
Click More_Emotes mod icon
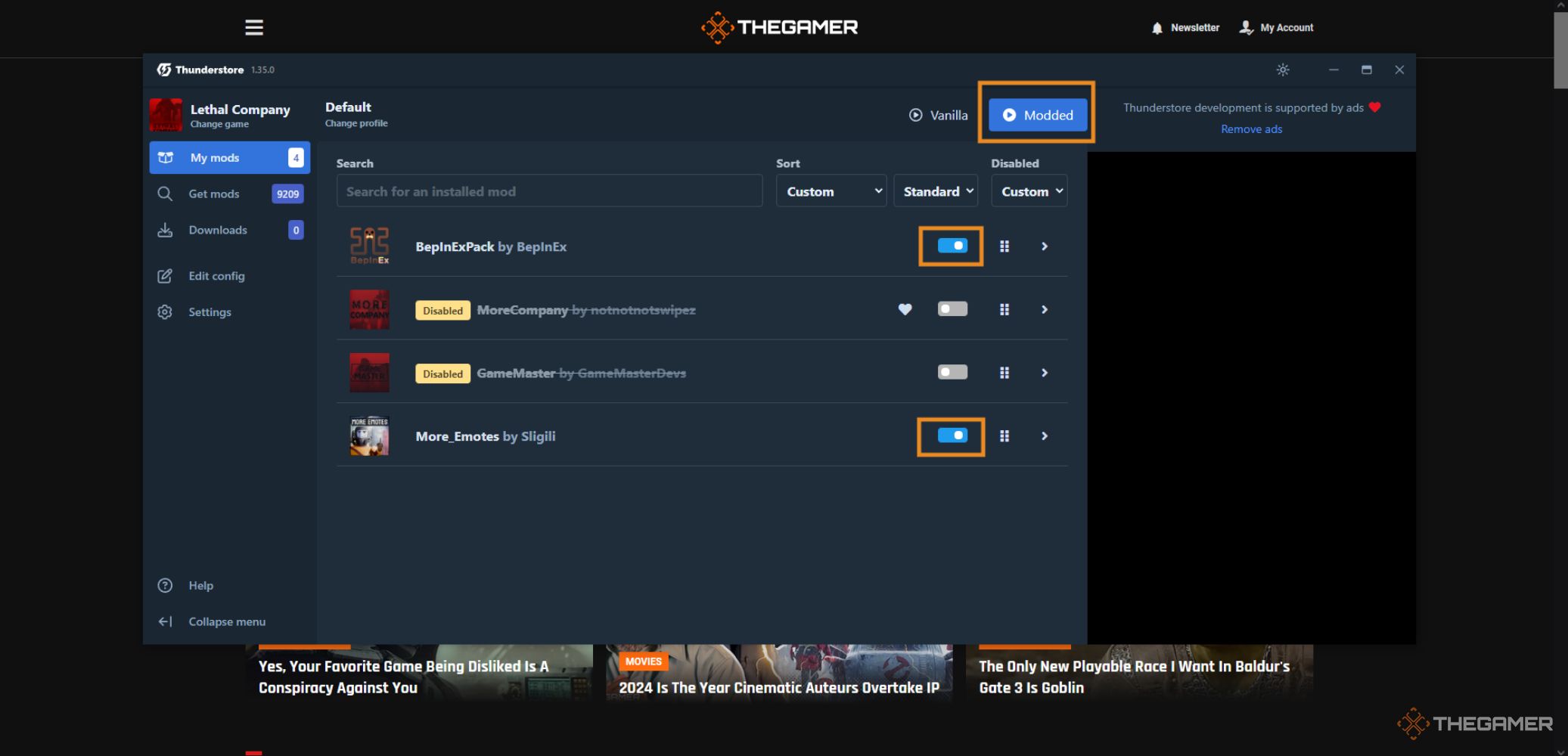point(369,436)
